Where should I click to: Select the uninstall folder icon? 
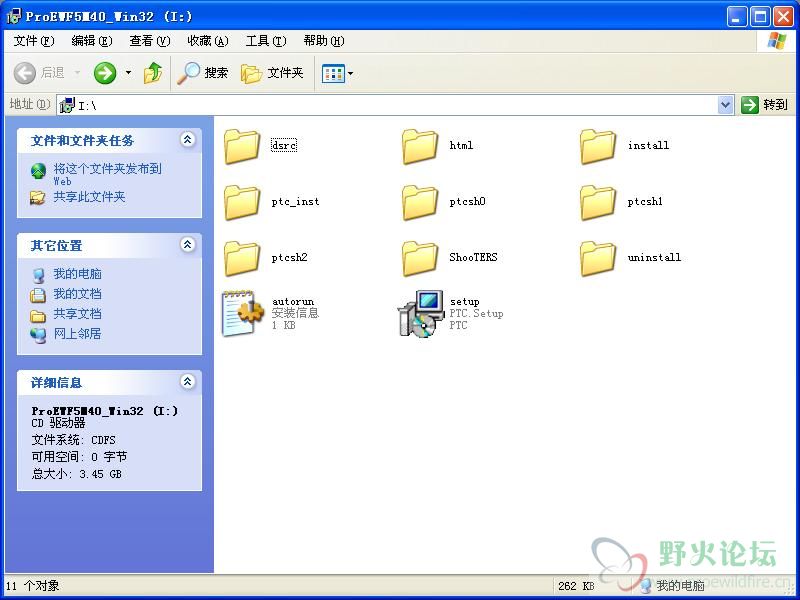click(598, 259)
